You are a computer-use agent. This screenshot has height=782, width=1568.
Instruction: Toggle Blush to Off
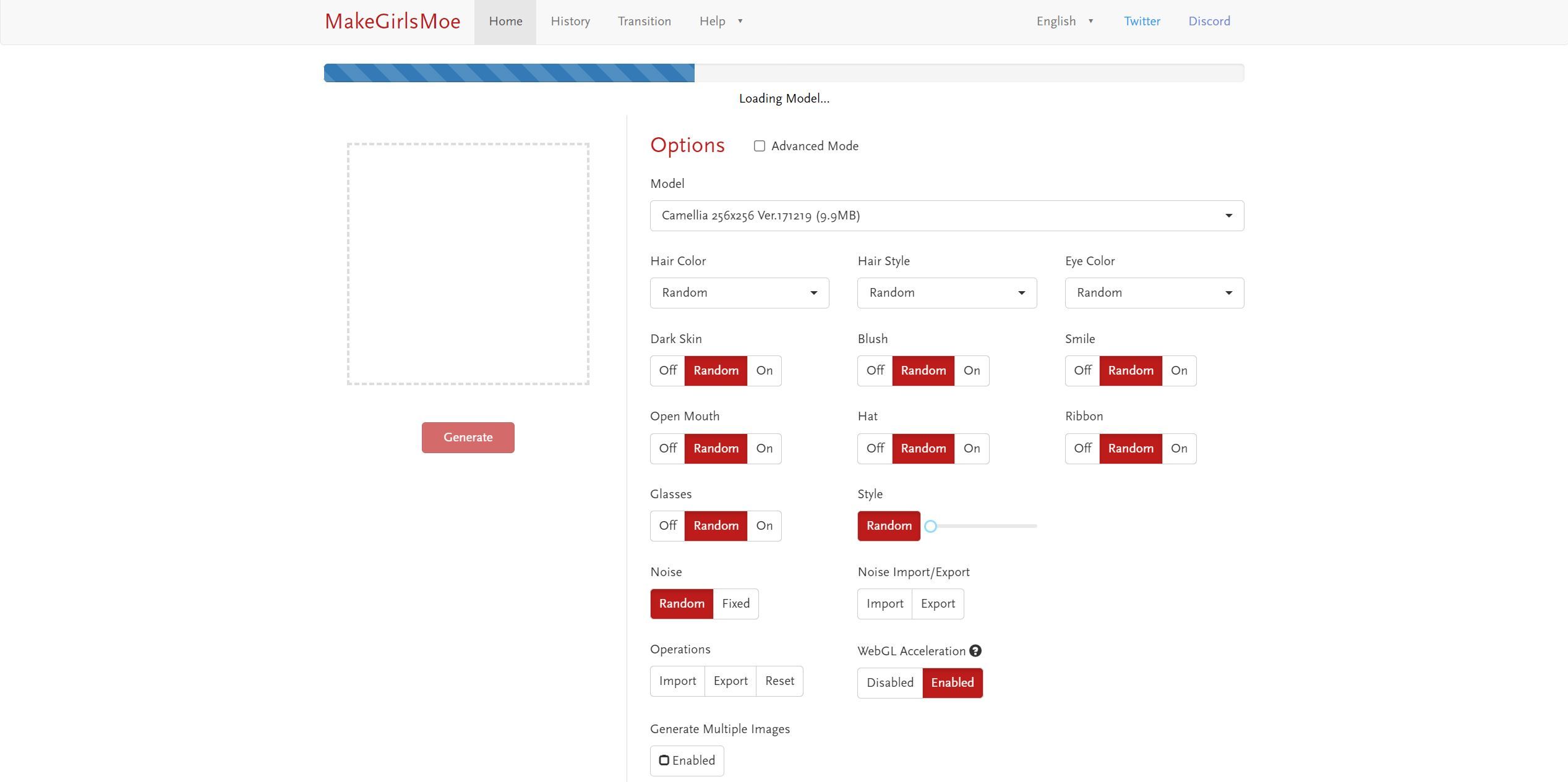tap(874, 370)
